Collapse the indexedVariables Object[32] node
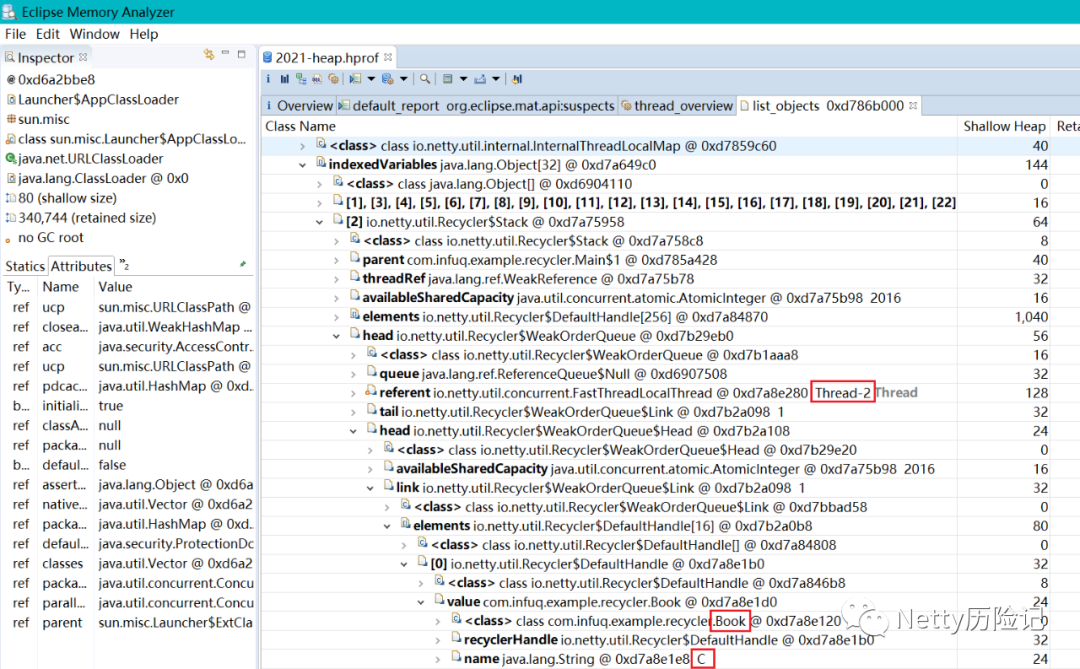This screenshot has height=669, width=1080. [x=302, y=165]
